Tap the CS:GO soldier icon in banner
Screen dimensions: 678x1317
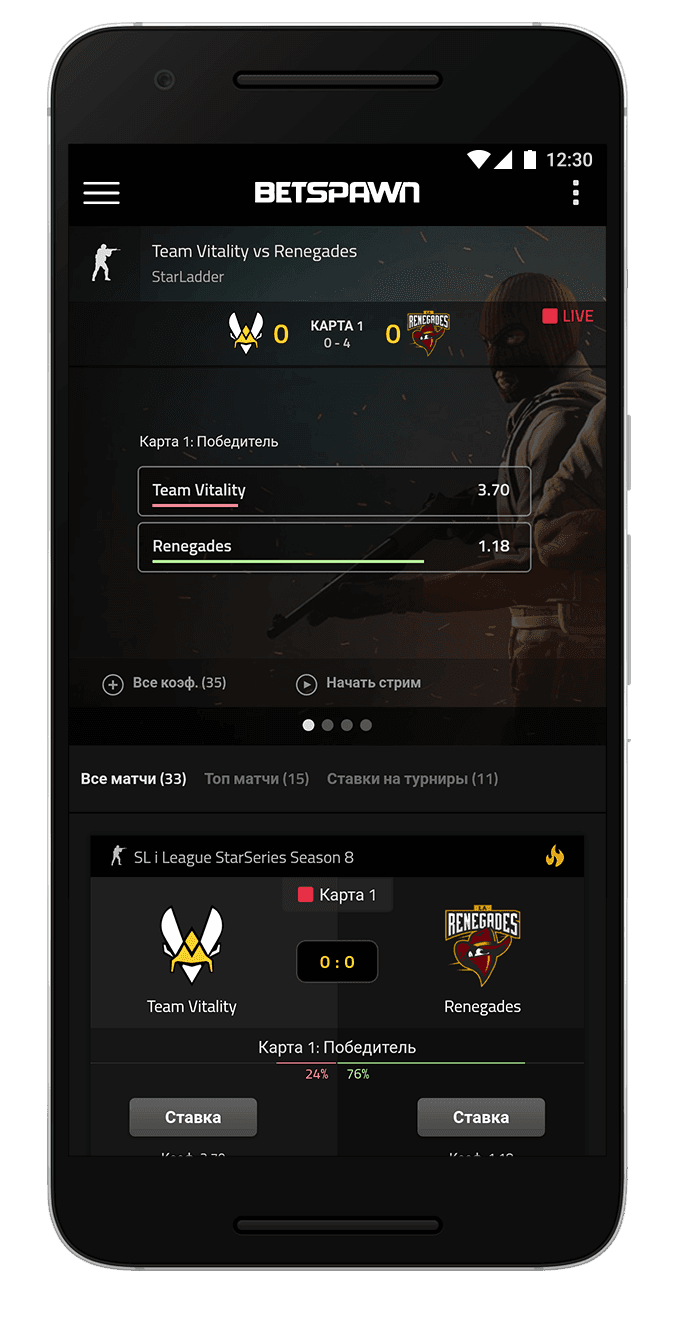(x=103, y=262)
